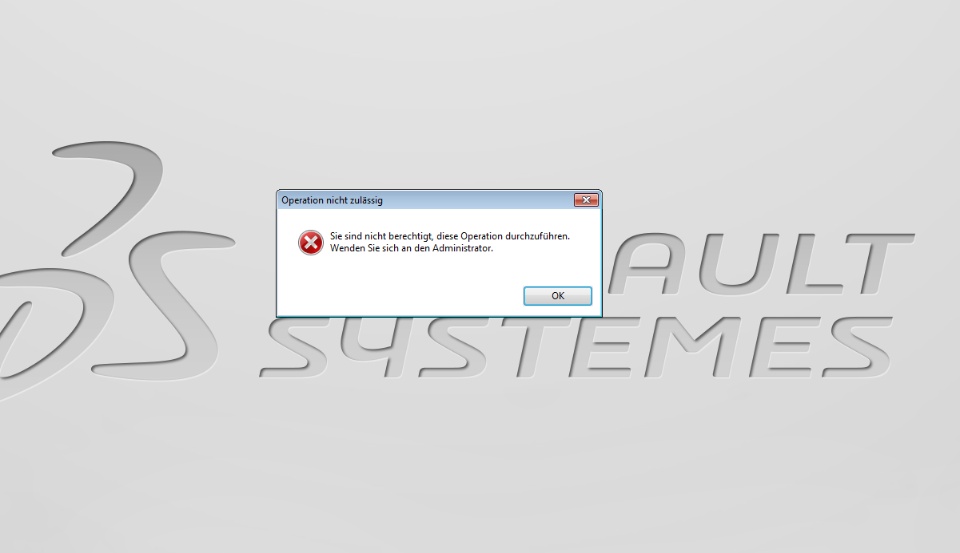The image size is (960, 553).
Task: Click the 'SYSTEMES' wordmark in the background
Action: [x=576, y=347]
